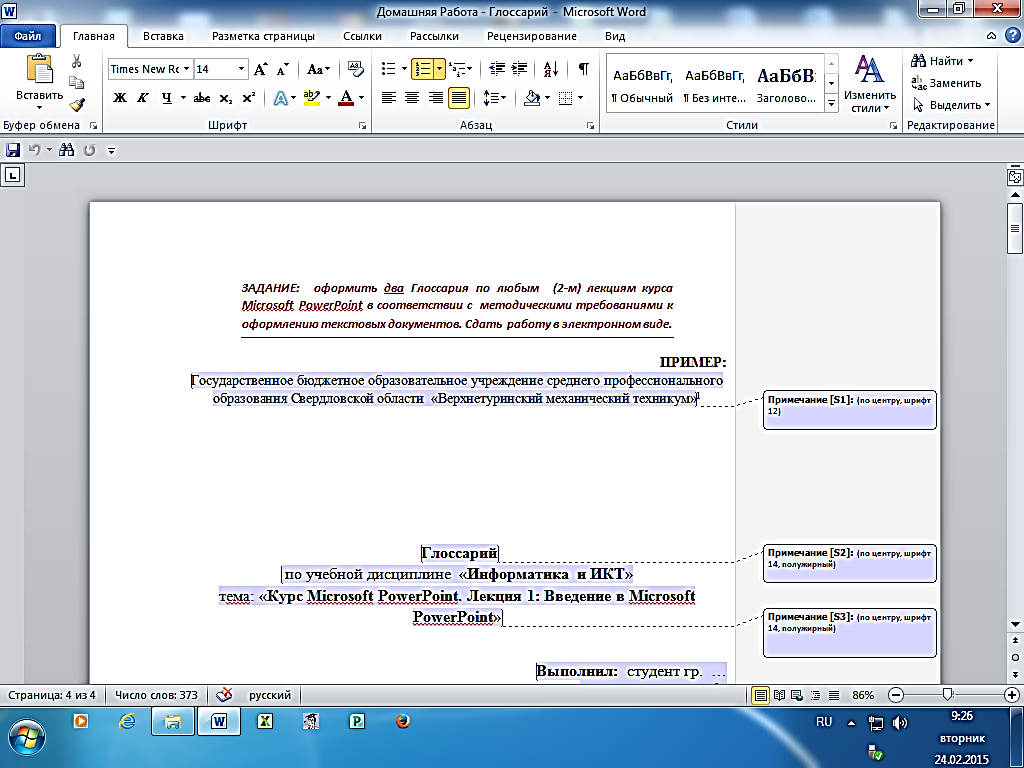Click Изменить стили button
The image size is (1024, 768).
coord(870,84)
